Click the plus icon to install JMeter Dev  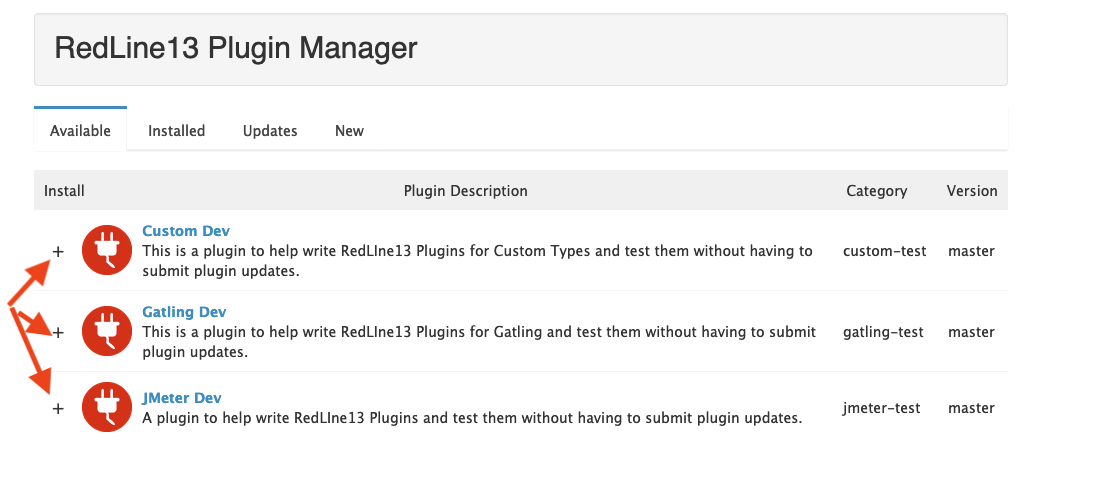(x=58, y=408)
